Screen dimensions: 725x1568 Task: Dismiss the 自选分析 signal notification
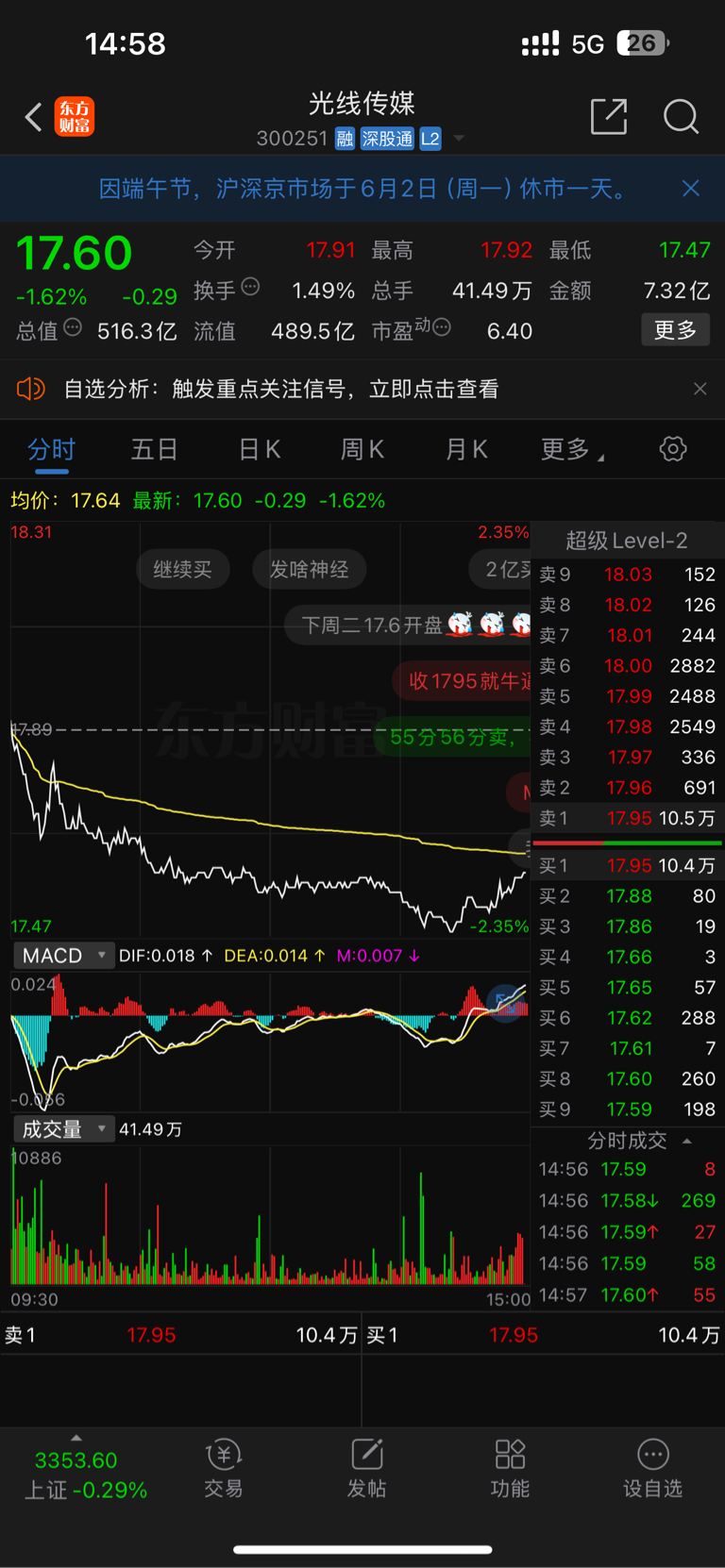pos(700,389)
